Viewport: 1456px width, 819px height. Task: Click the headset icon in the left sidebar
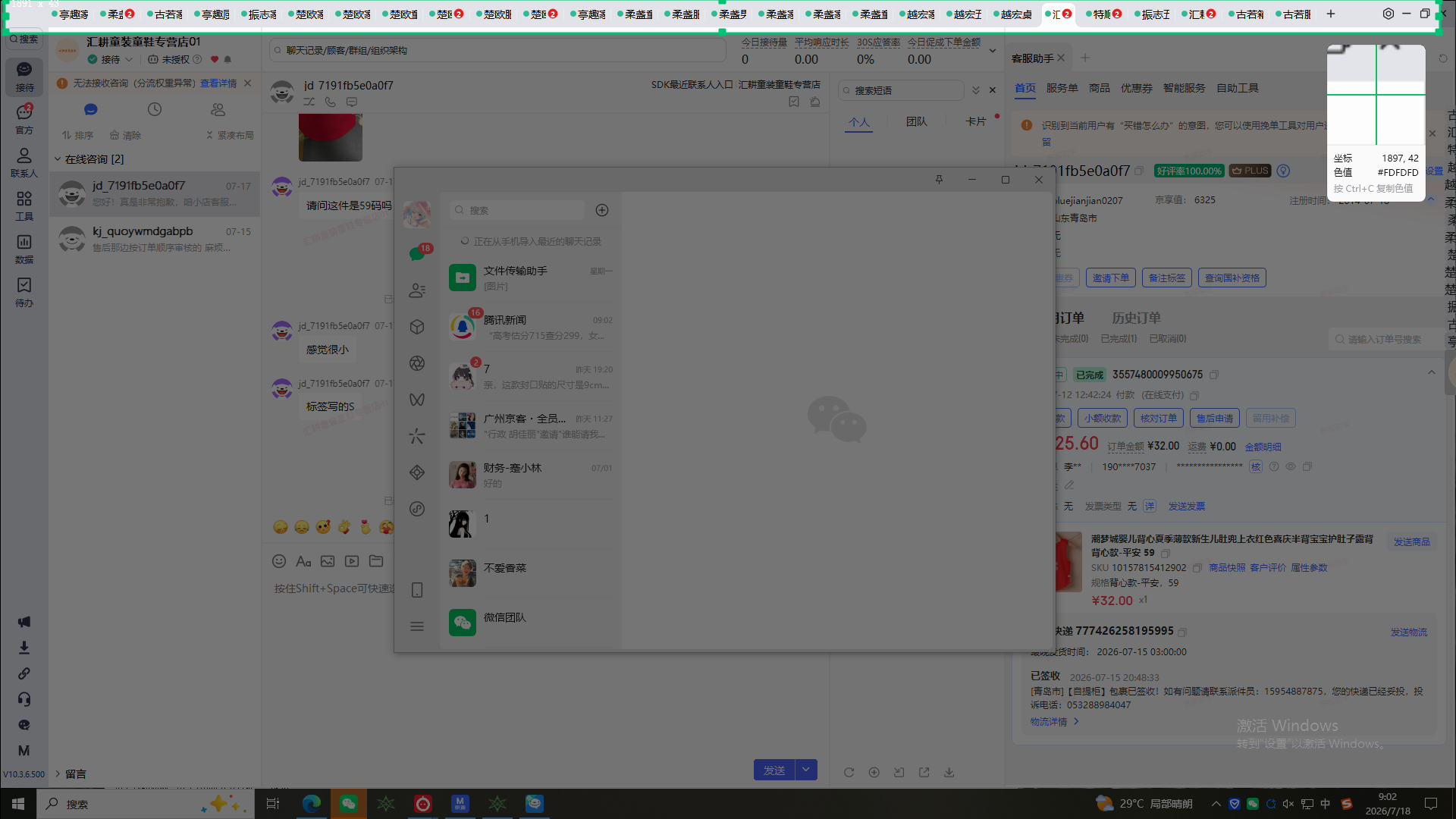tap(24, 699)
